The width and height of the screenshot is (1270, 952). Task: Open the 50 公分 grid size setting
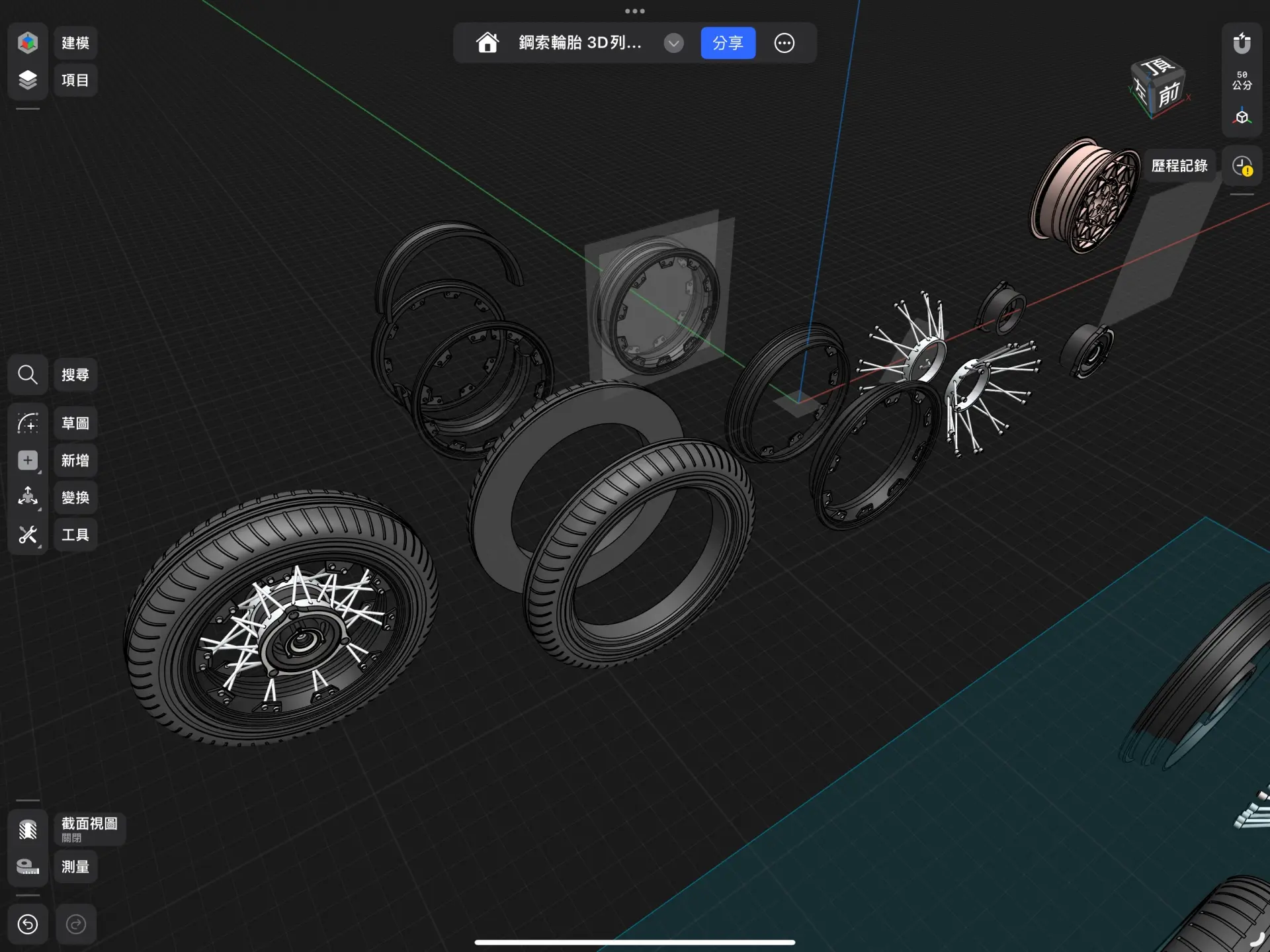coord(1242,80)
